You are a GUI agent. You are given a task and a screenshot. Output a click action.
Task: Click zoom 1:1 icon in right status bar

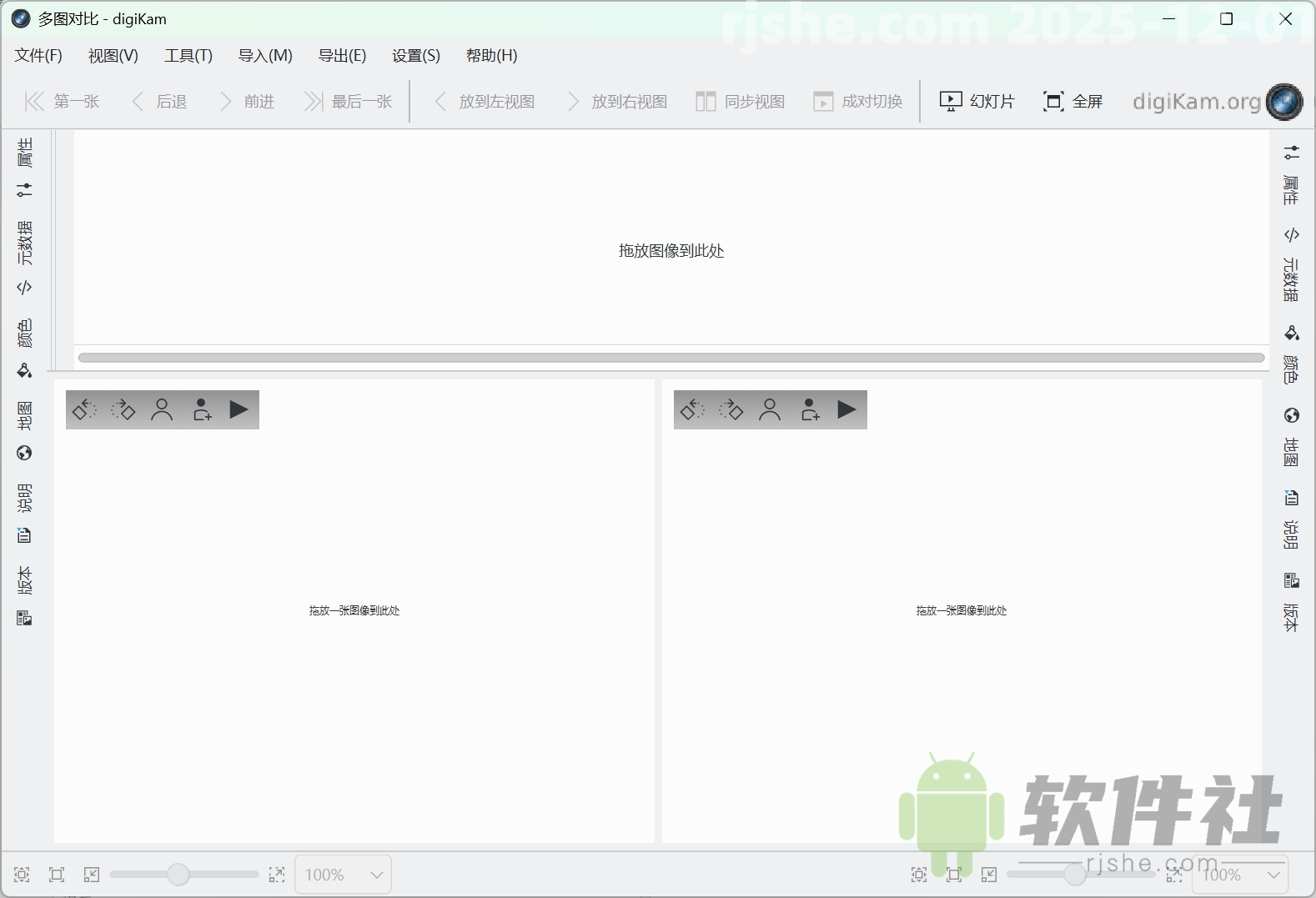pos(954,875)
